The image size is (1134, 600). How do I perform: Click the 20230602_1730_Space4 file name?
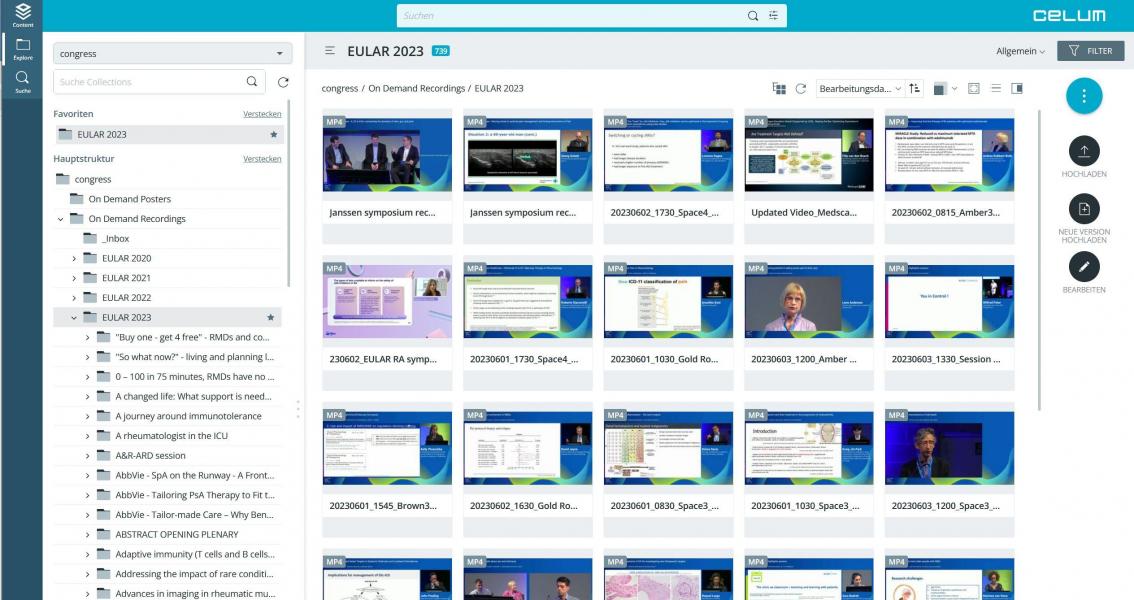click(x=664, y=213)
